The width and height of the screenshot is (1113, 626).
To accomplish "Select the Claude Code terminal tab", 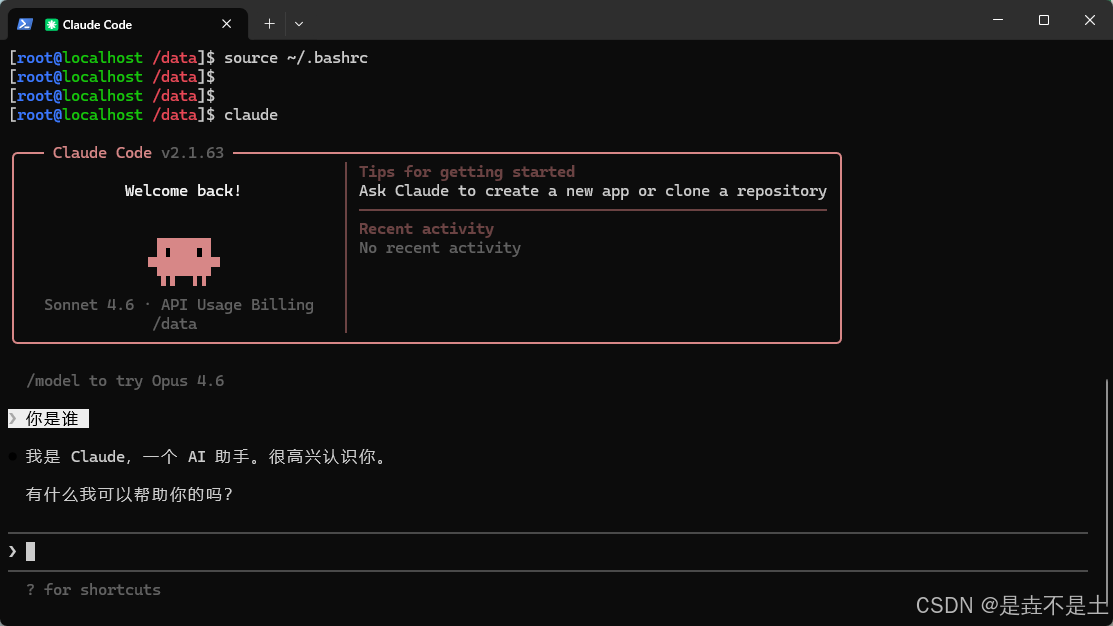I will click(128, 24).
